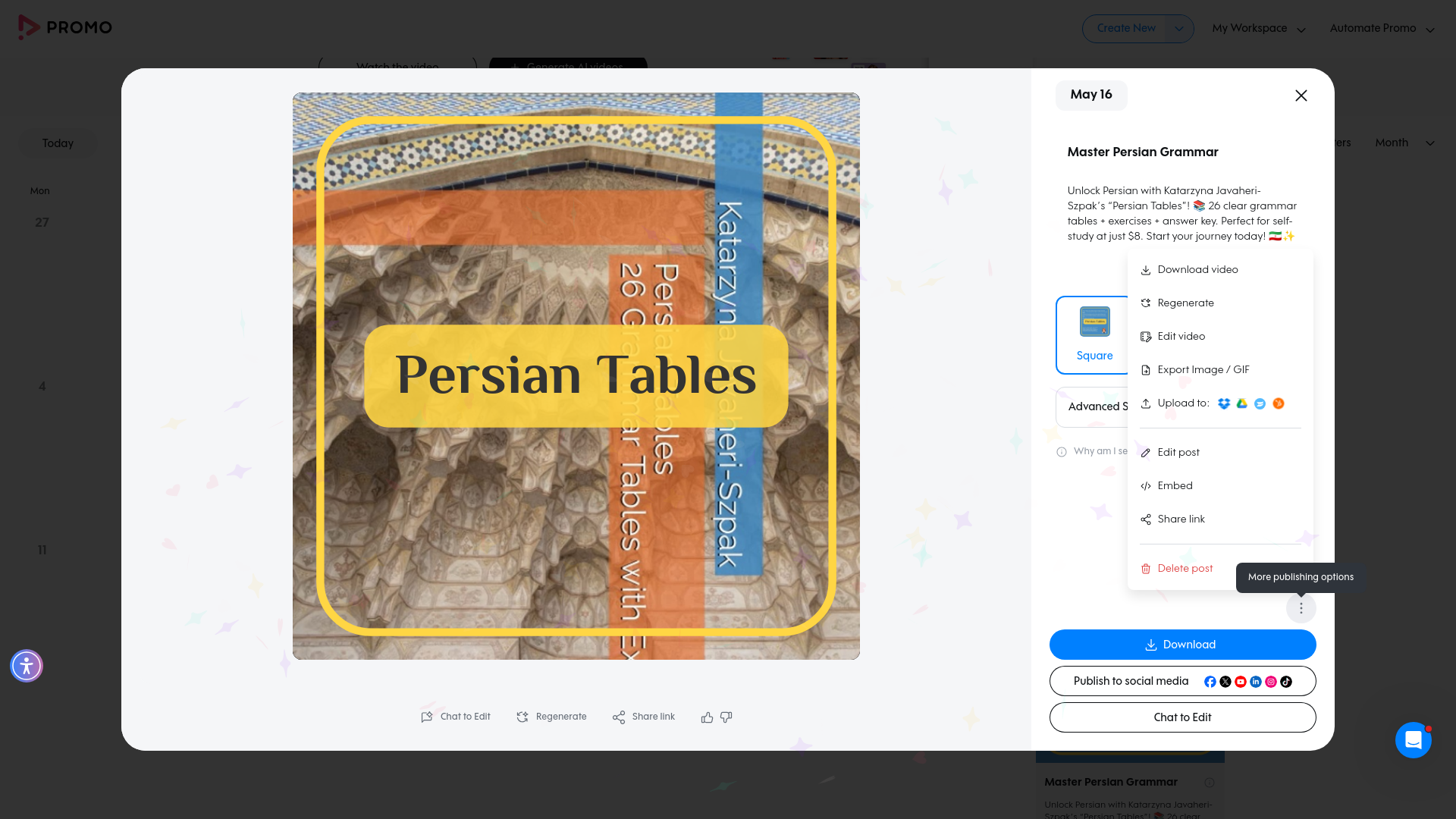This screenshot has height=819, width=1456.
Task: Click the LinkedIn icon in Publish button
Action: coord(1256,682)
